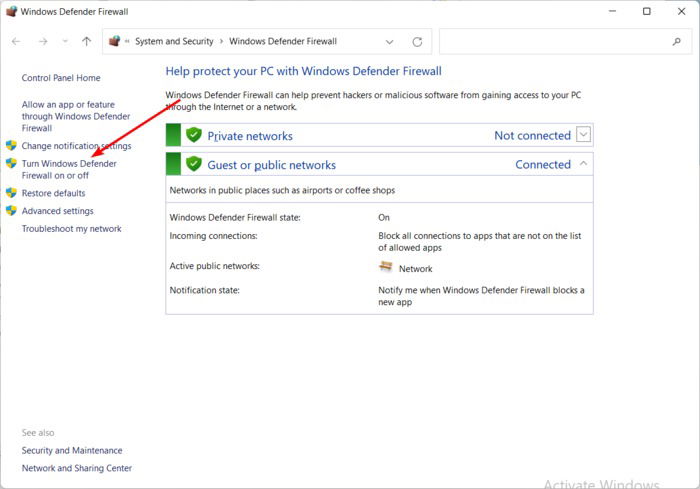Screen dimensions: 700x489
Task: Open Turn Windows Defender Firewall on or off
Action: point(69,169)
